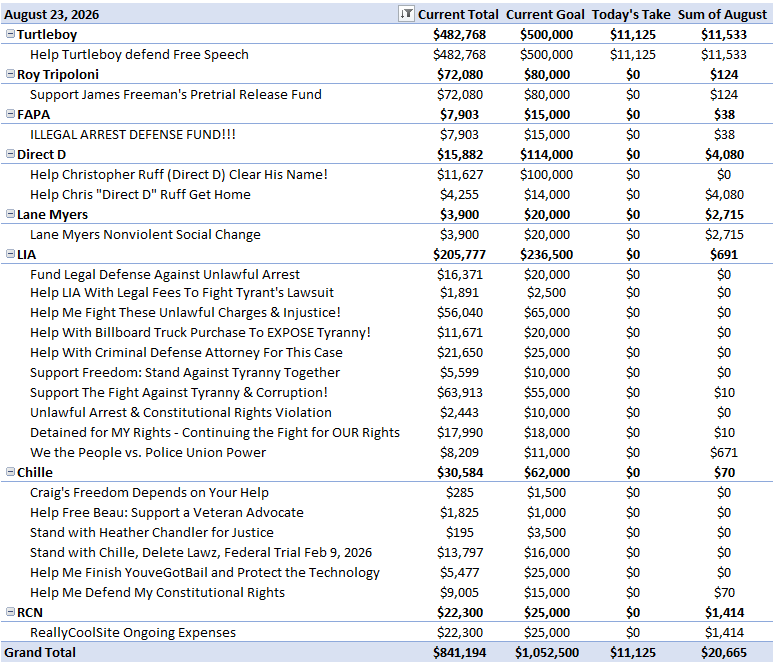Collapse the Lane Myers group
This screenshot has height=667, width=774.
pos(10,214)
